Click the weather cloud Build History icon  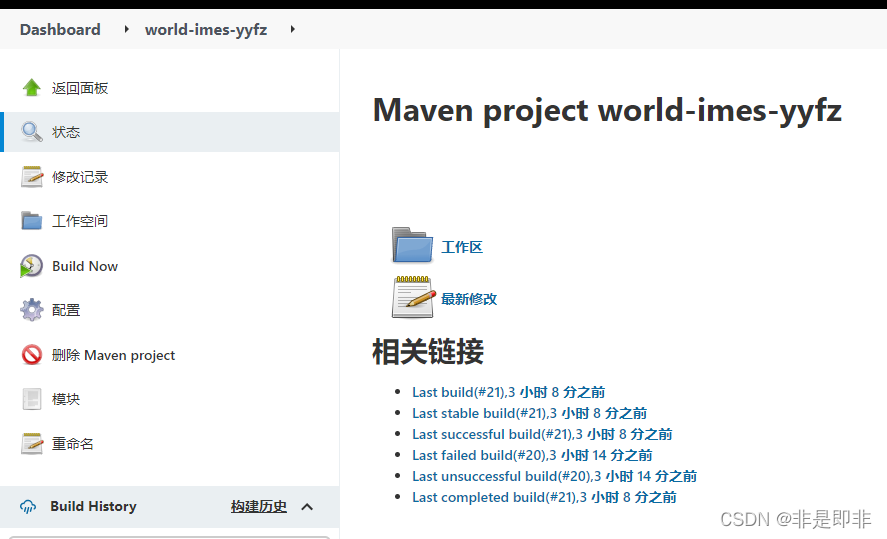tap(28, 506)
